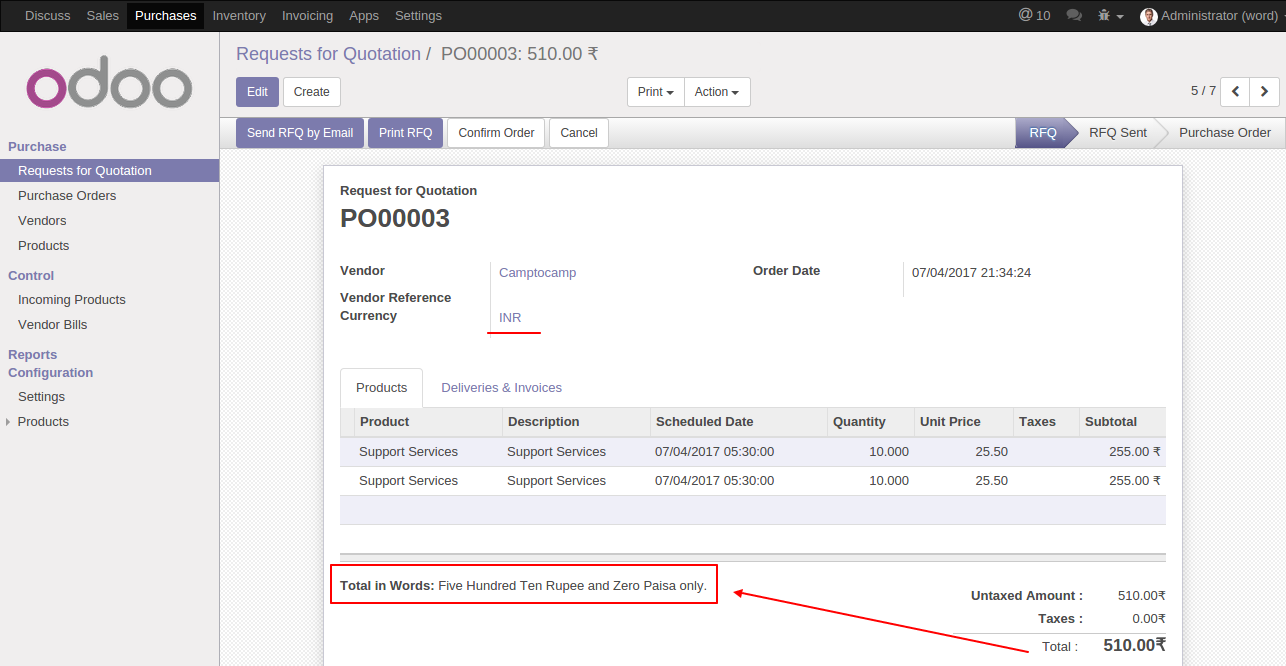Open Incoming Products in sidebar
The width and height of the screenshot is (1286, 666).
[72, 300]
